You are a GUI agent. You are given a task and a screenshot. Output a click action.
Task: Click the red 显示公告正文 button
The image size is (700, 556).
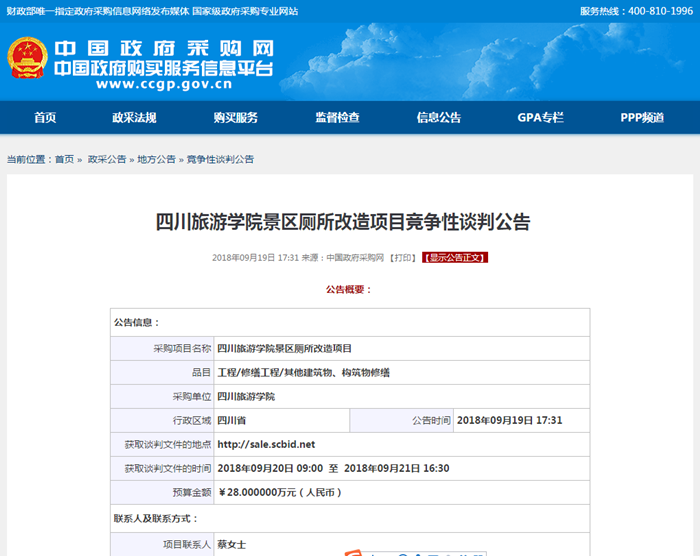click(x=455, y=258)
